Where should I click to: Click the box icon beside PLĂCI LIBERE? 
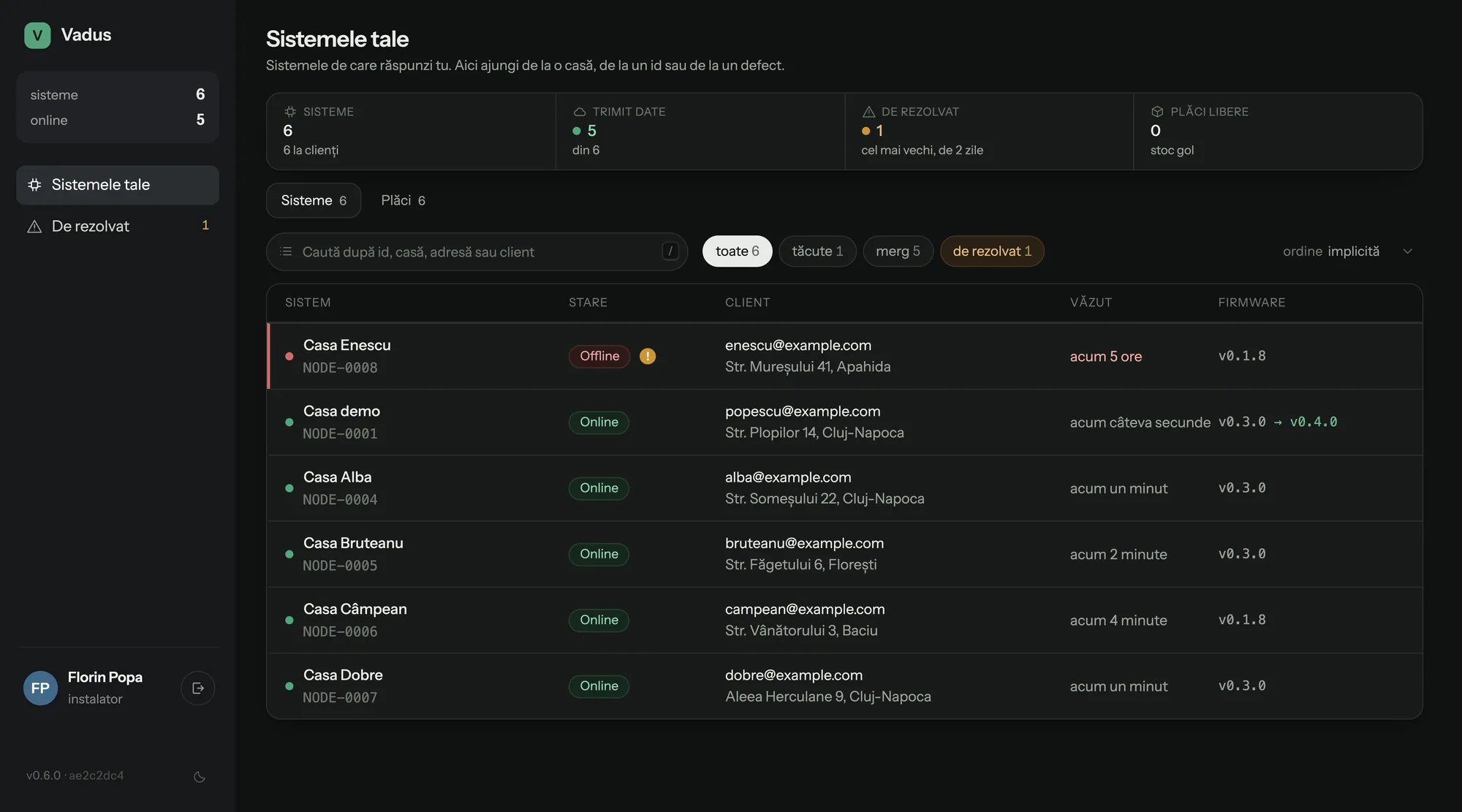click(x=1157, y=112)
